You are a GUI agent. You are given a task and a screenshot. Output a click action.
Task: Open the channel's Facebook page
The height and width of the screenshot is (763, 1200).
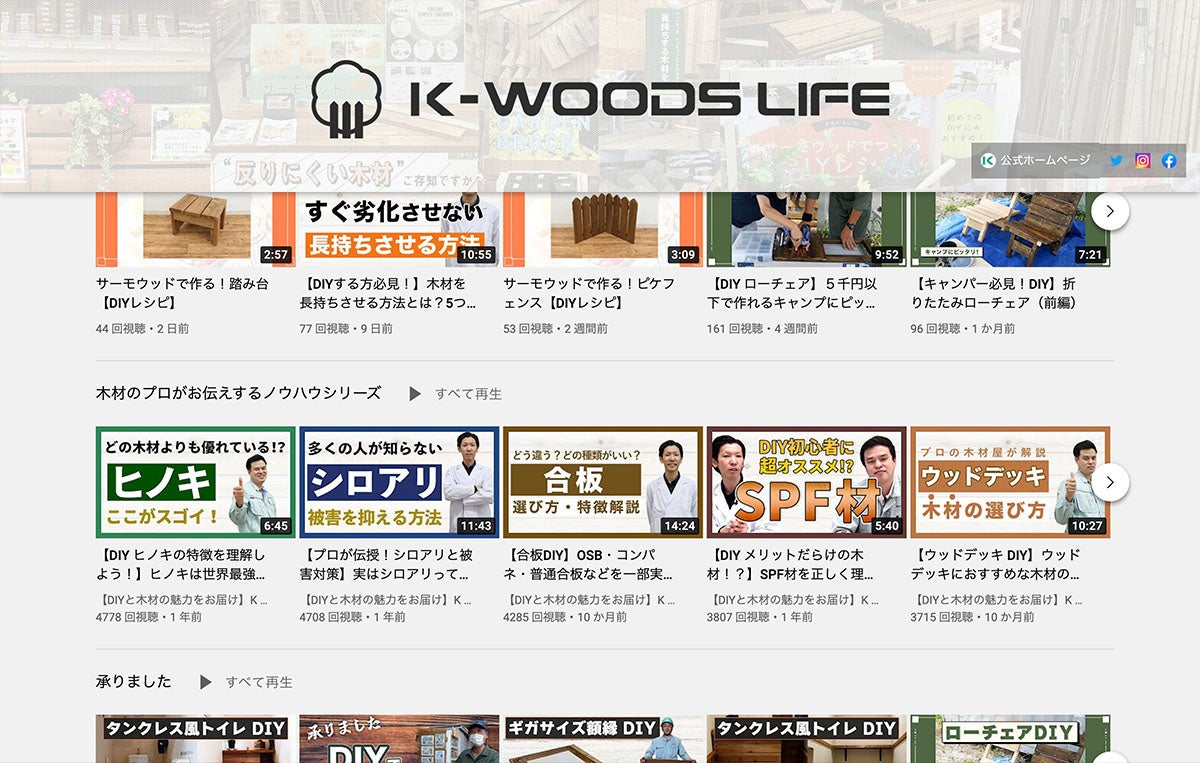1169,159
